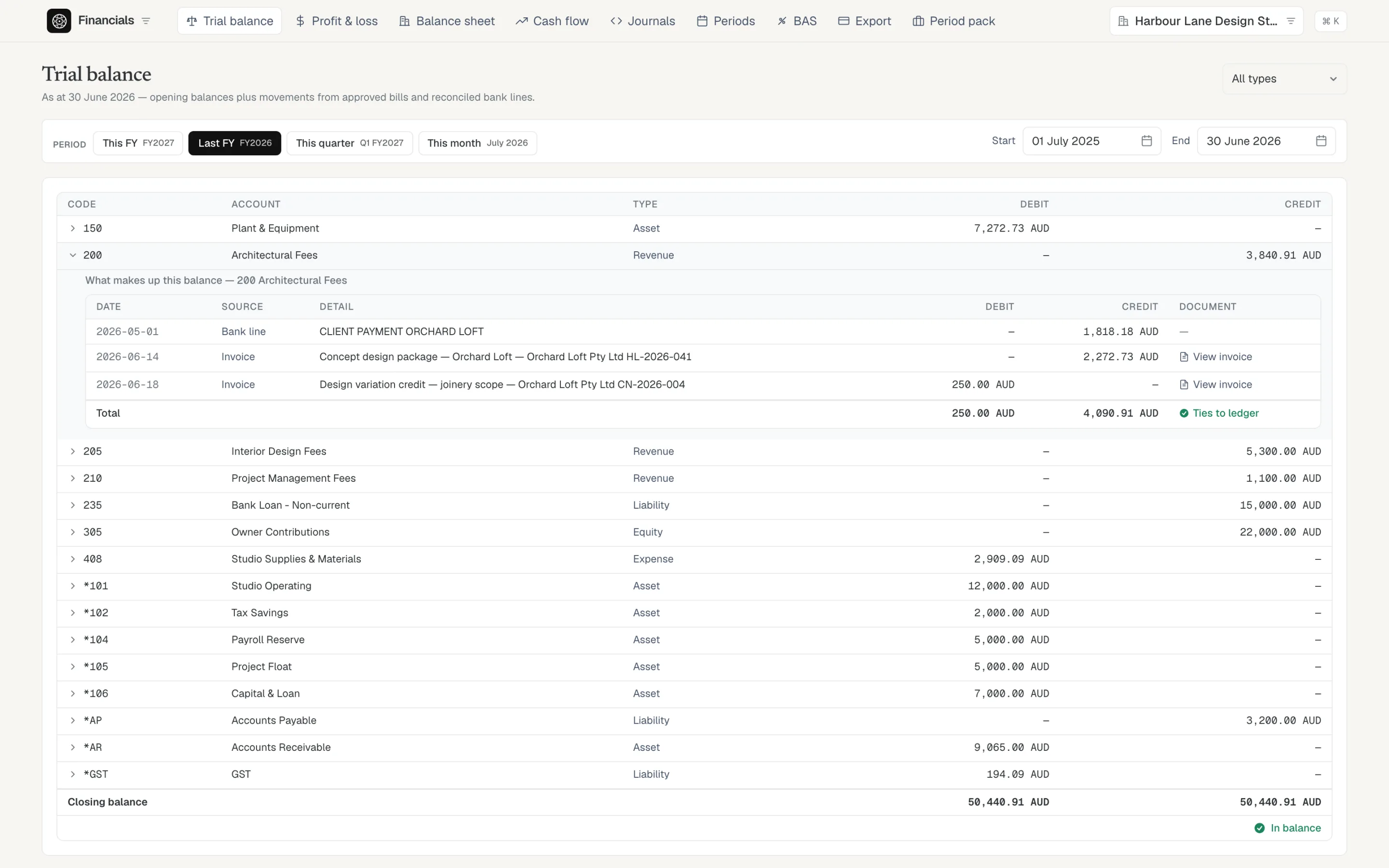Open the Export tab
This screenshot has width=1389, height=868.
coord(864,21)
